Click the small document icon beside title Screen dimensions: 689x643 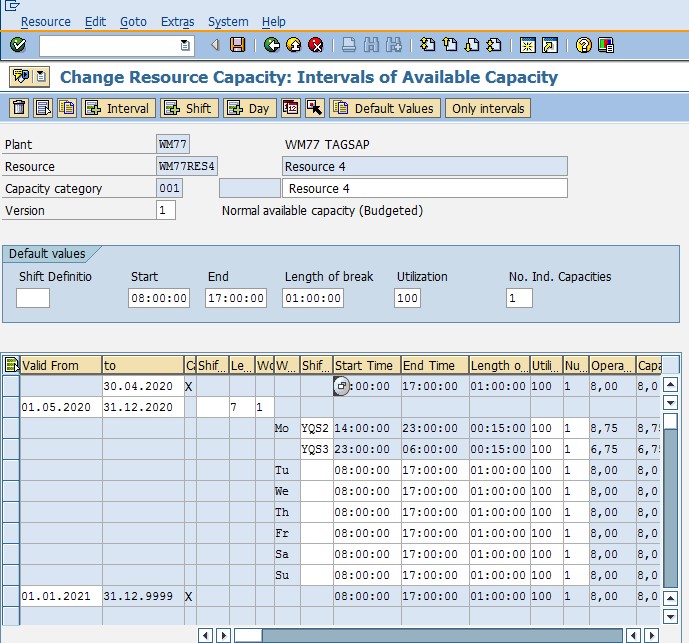pos(41,77)
